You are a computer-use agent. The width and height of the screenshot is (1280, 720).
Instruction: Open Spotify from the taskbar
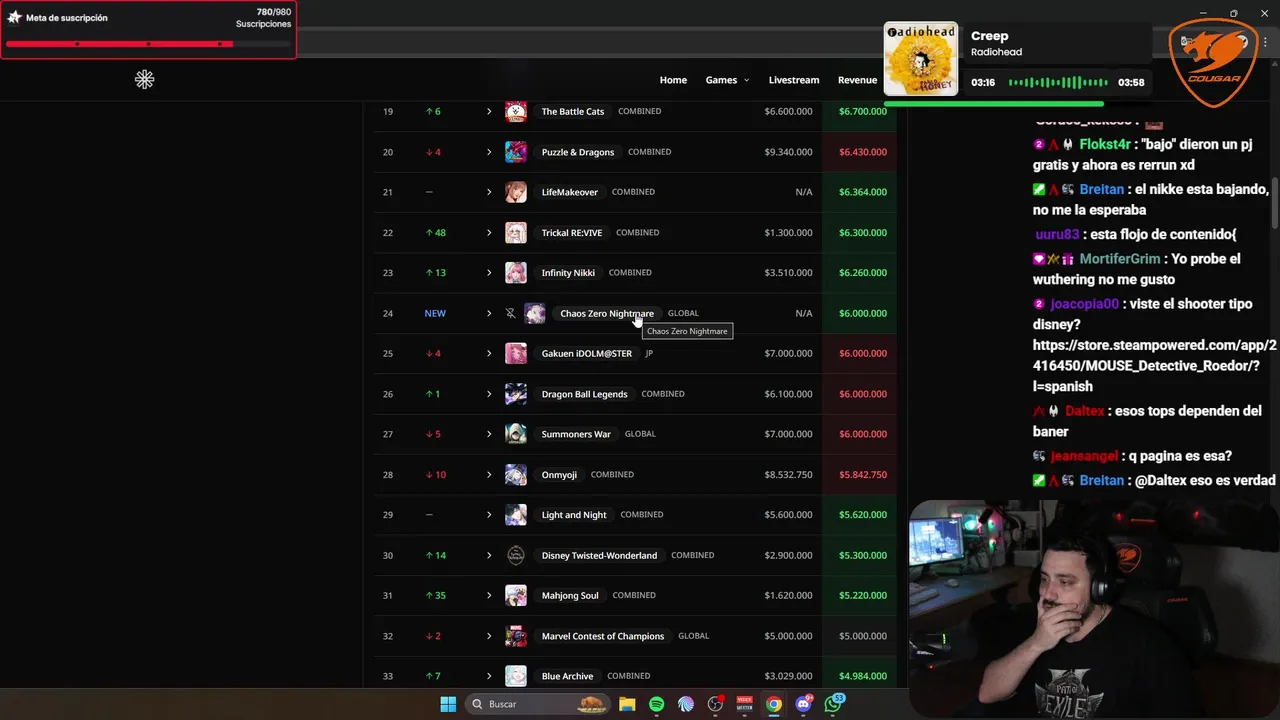coord(656,704)
